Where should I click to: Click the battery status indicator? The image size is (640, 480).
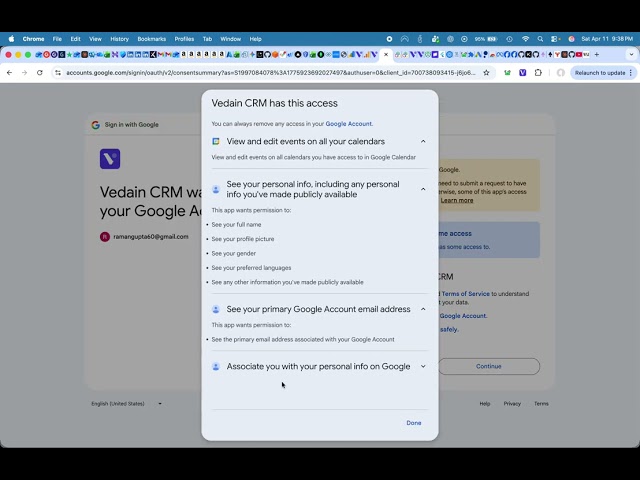(x=486, y=39)
